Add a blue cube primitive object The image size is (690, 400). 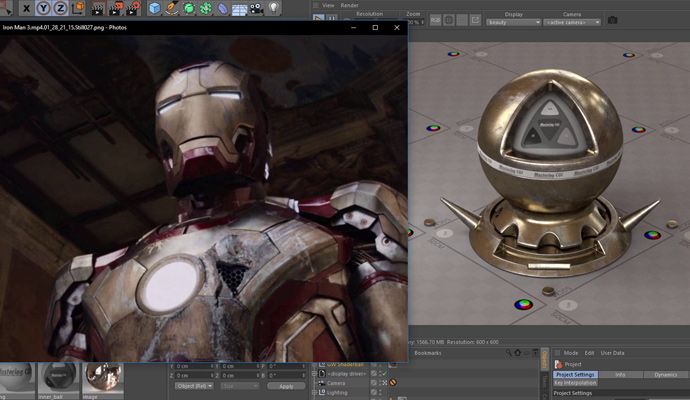click(156, 8)
